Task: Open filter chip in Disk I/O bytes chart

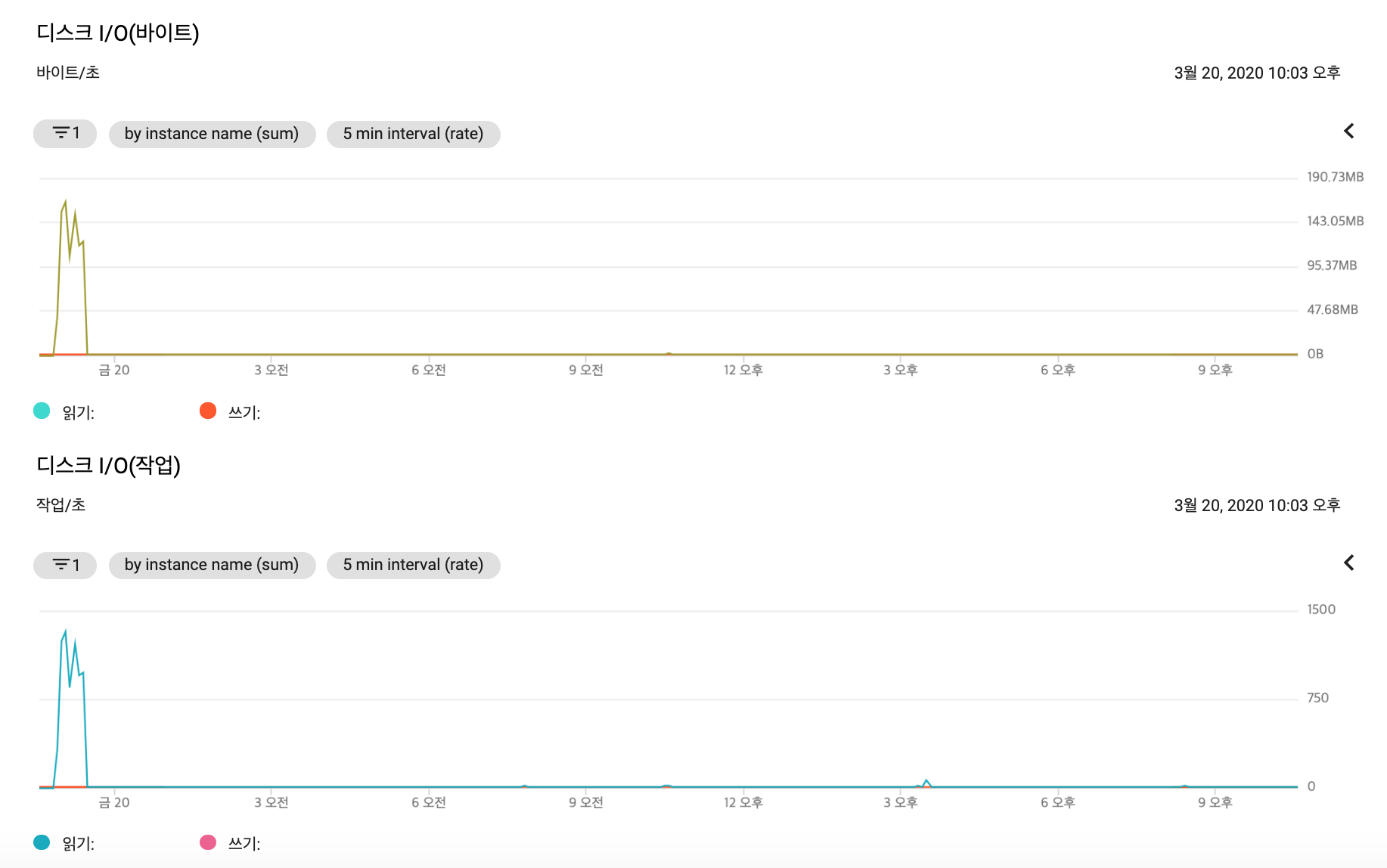Action: coord(65,134)
